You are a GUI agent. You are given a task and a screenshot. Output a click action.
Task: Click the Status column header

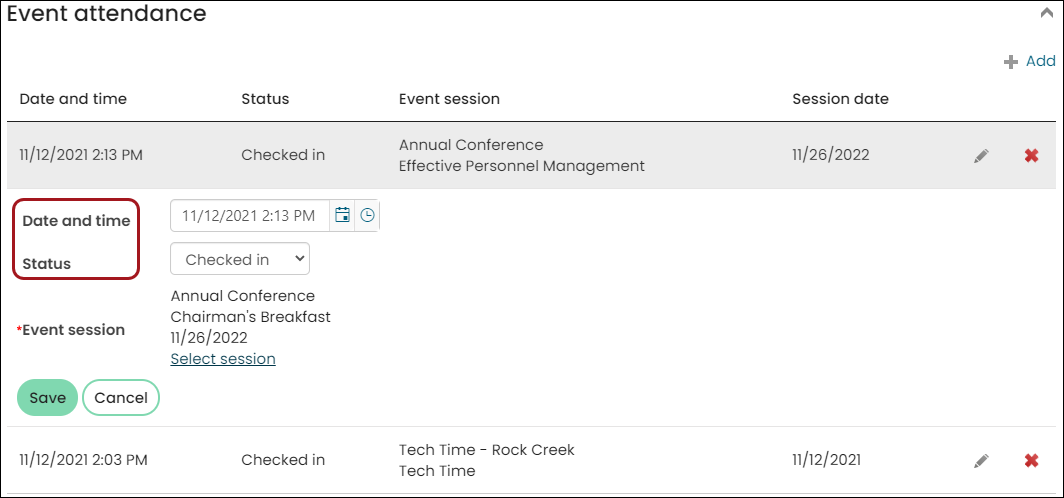coord(265,99)
